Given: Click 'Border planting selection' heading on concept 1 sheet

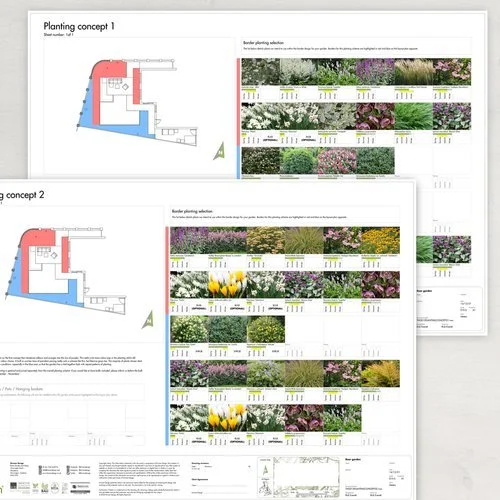Looking at the screenshot, I should (263, 43).
